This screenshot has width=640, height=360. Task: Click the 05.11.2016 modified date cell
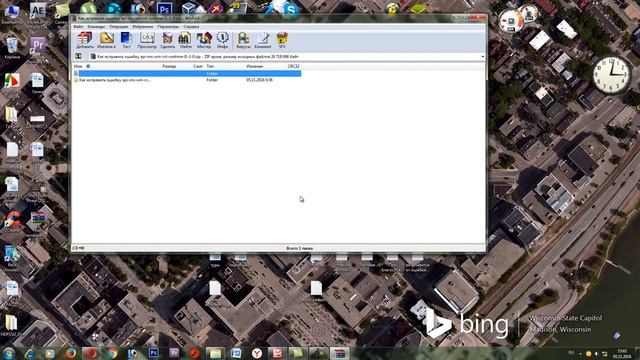(259, 80)
